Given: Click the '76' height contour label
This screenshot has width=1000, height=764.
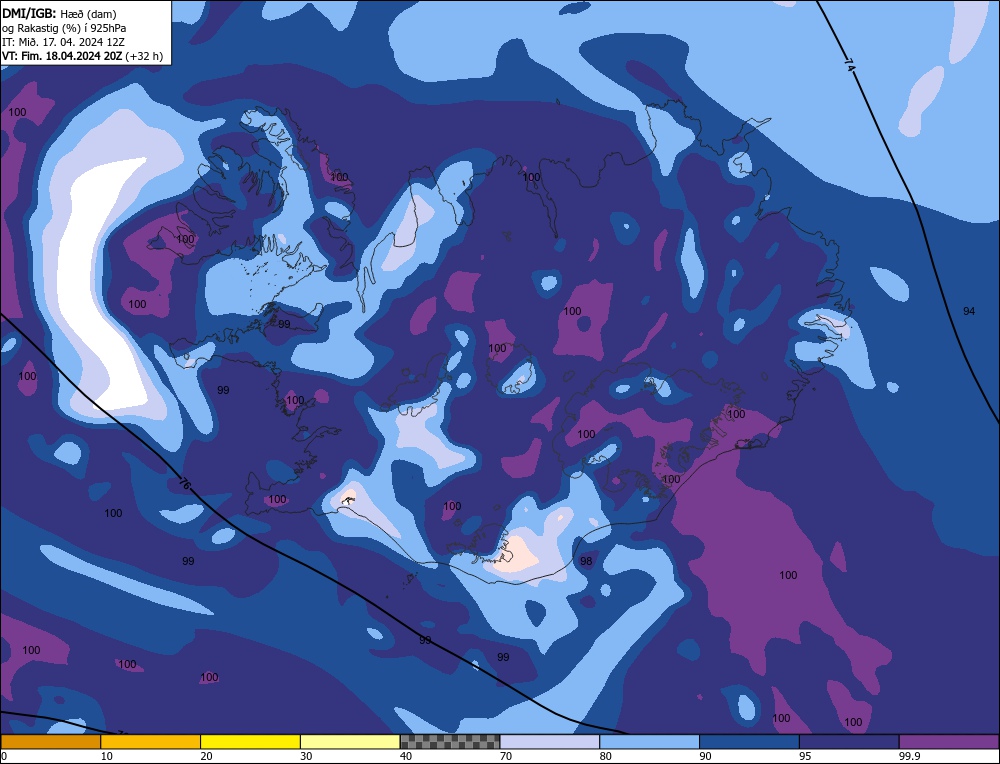Looking at the screenshot, I should pyautogui.click(x=184, y=483).
